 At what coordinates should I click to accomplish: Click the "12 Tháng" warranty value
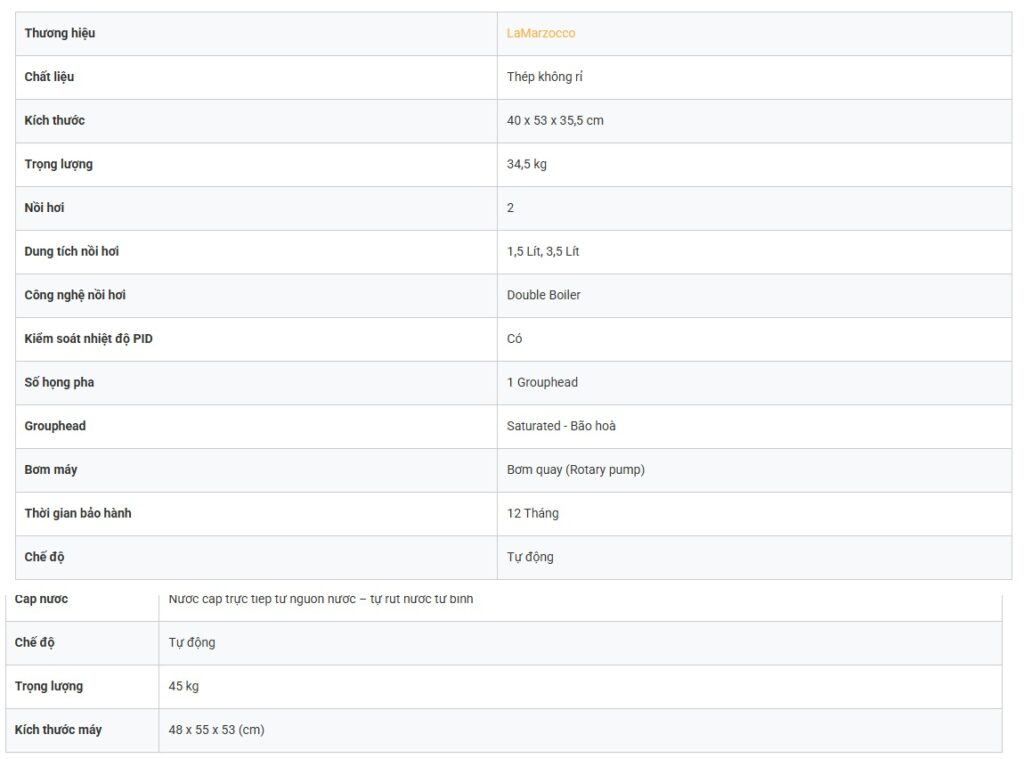(x=533, y=513)
